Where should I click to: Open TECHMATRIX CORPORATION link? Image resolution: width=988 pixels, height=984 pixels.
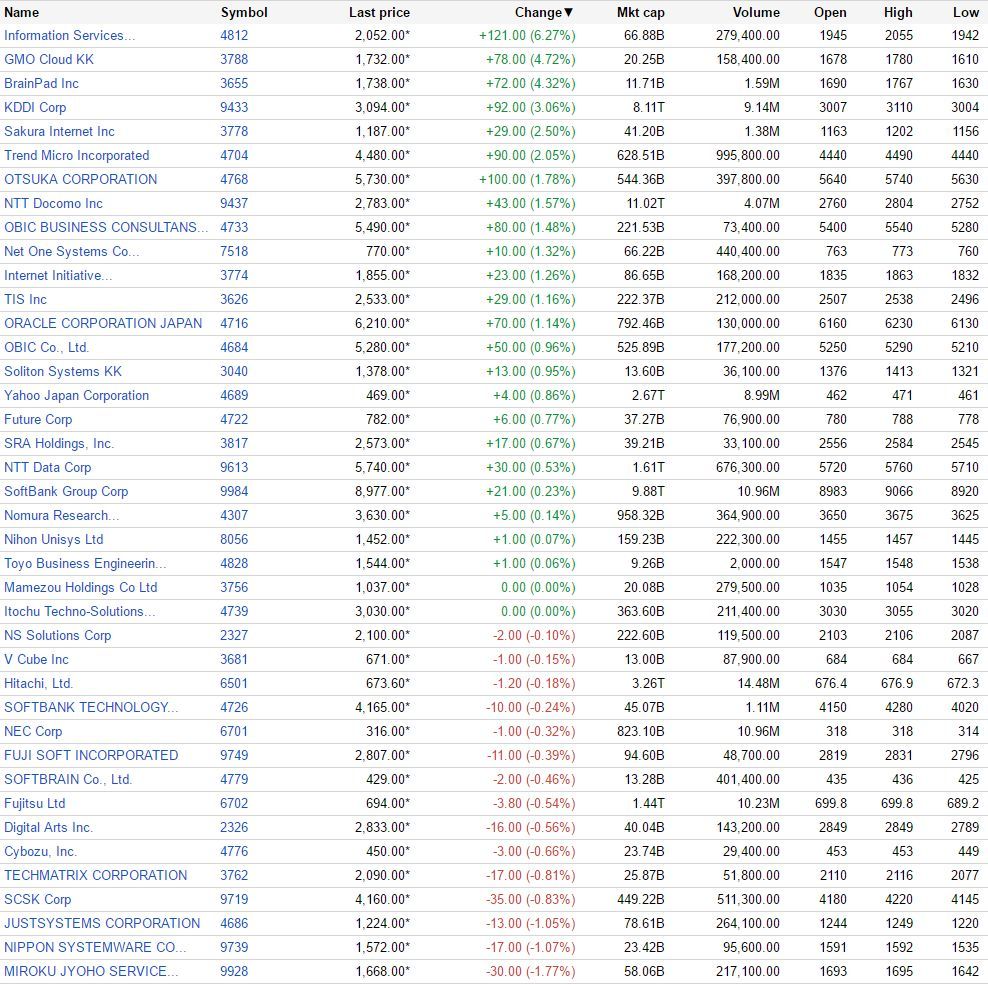[x=96, y=875]
